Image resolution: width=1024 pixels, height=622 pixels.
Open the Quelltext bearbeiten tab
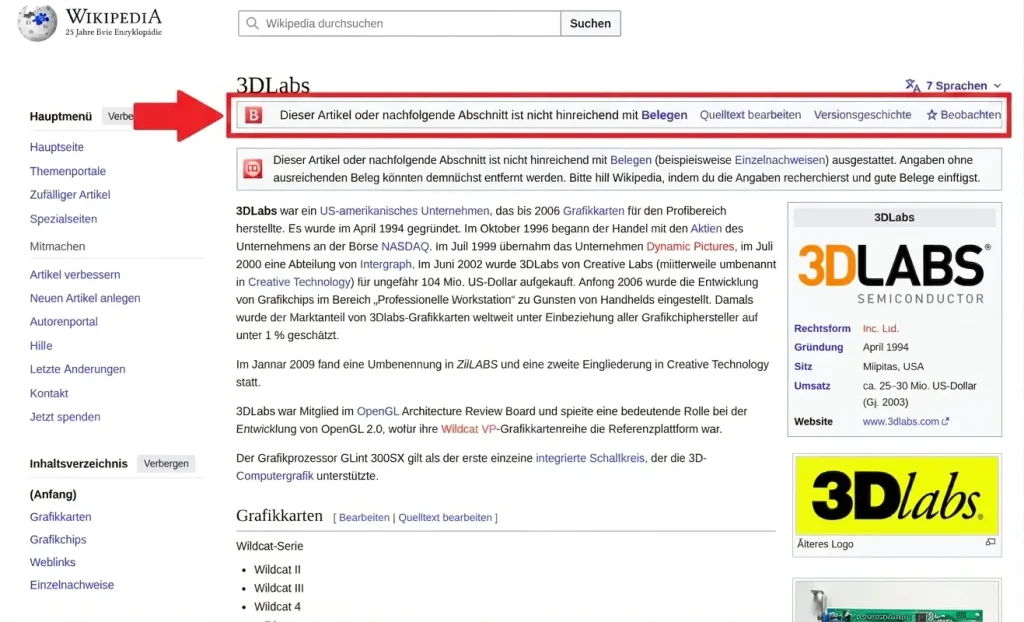pos(750,115)
